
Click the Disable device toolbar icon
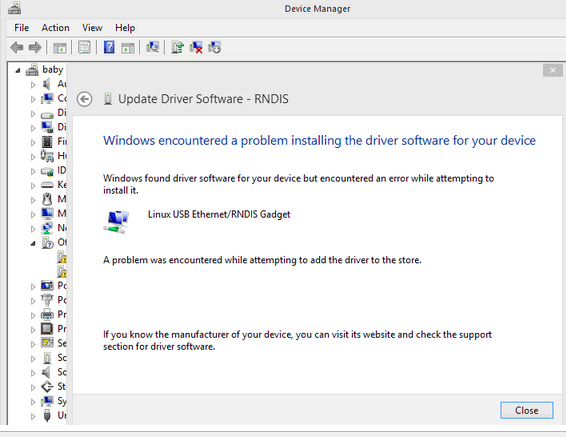coord(214,47)
